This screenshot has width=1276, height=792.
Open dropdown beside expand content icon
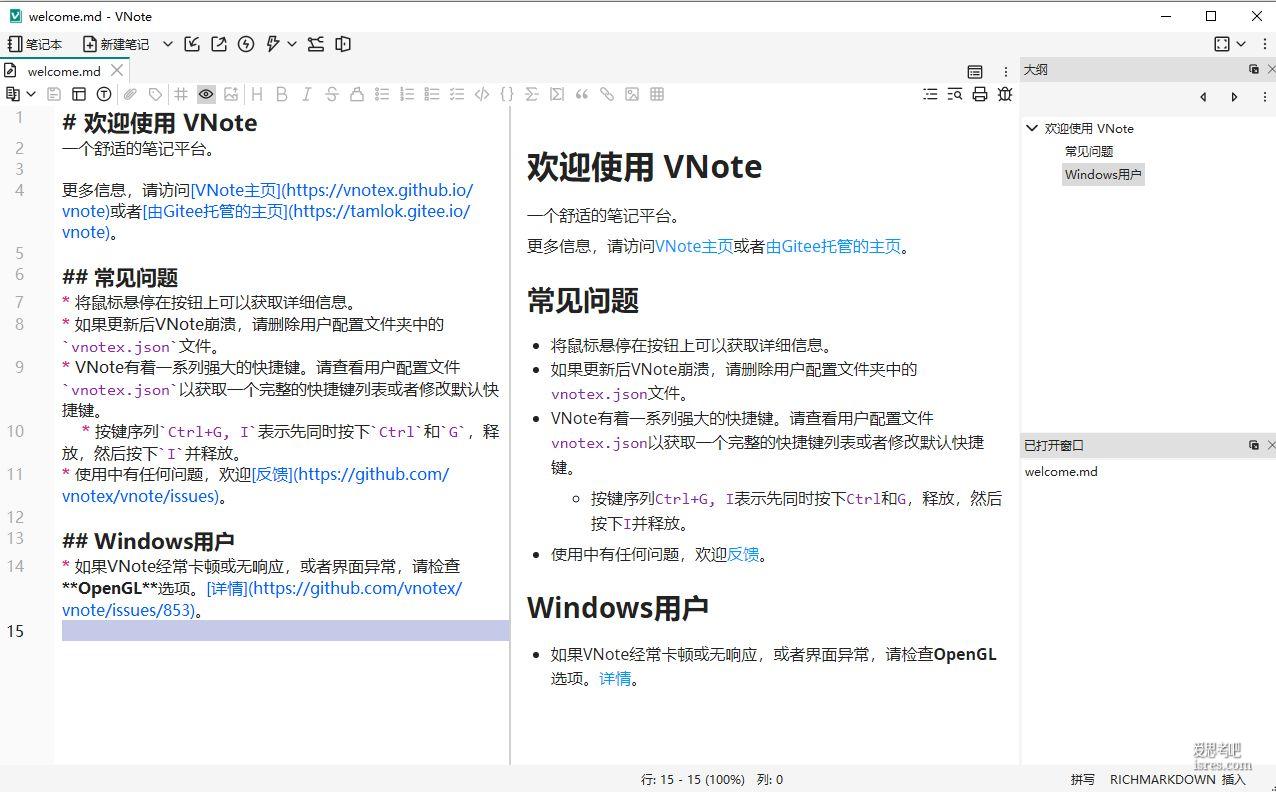1241,44
